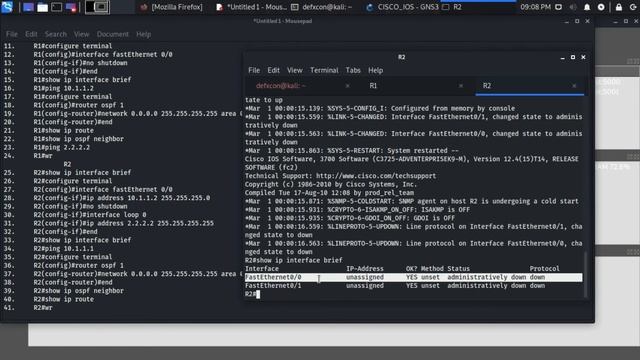The height and width of the screenshot is (360, 640).
Task: Open the volume control tray icon
Action: pos(573,7)
